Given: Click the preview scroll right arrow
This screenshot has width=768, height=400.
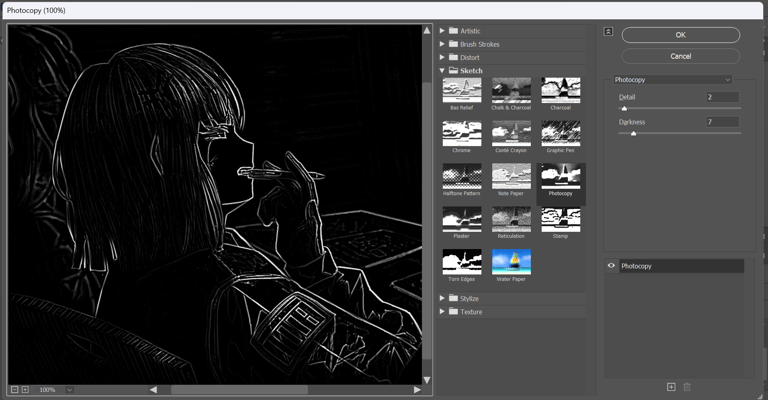Looking at the screenshot, I should point(417,390).
